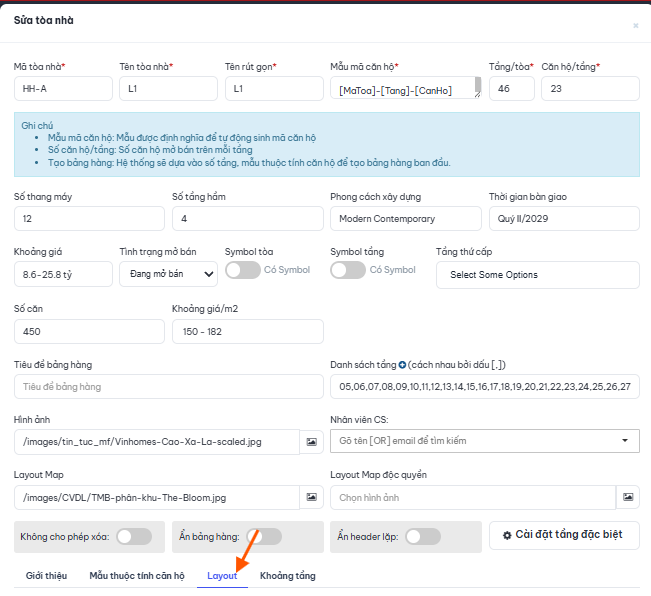
Task: Open the Khoảng tầng tab
Action: pos(288,576)
